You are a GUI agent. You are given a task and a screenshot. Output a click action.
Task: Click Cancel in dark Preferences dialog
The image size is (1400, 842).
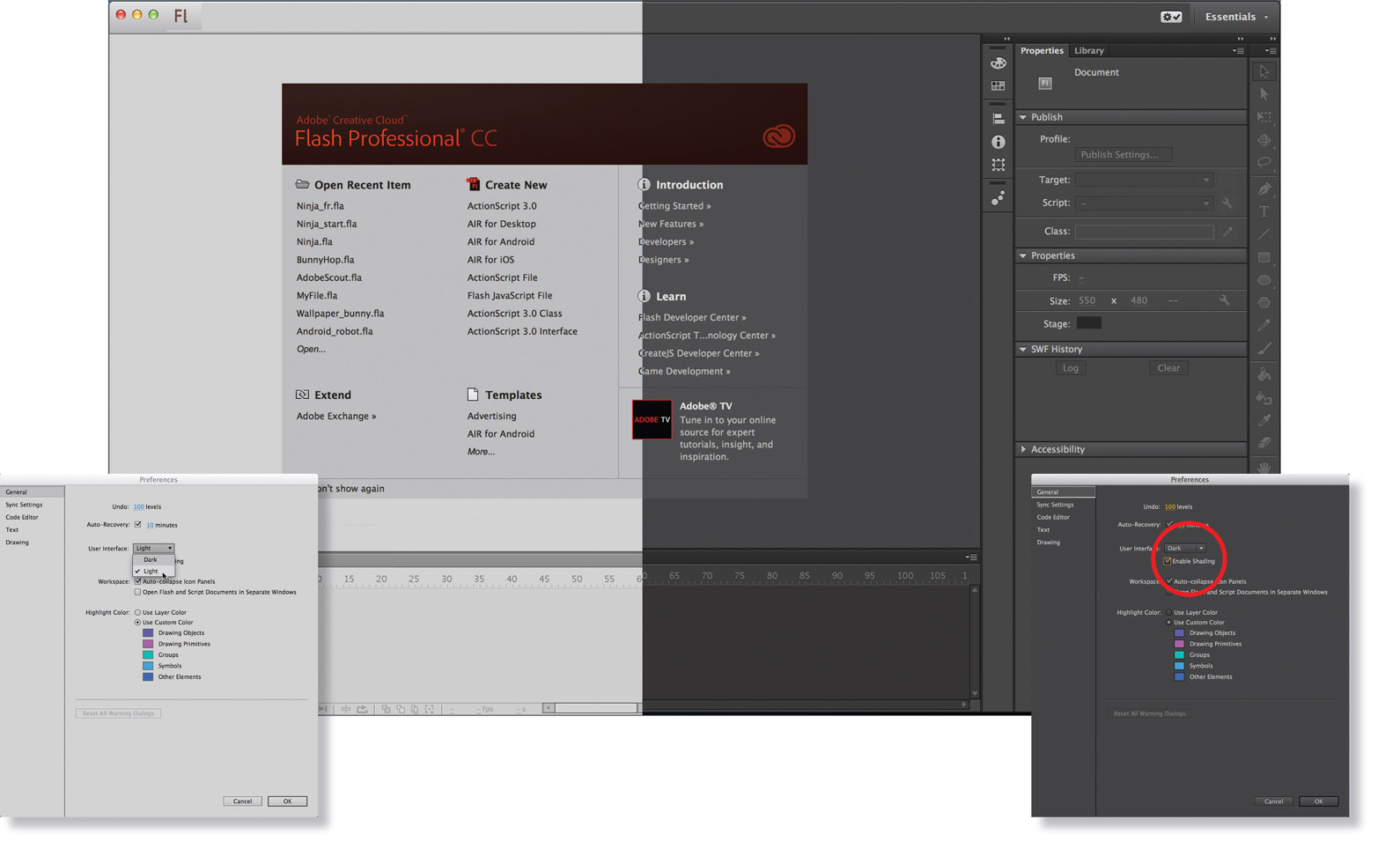click(x=1273, y=801)
